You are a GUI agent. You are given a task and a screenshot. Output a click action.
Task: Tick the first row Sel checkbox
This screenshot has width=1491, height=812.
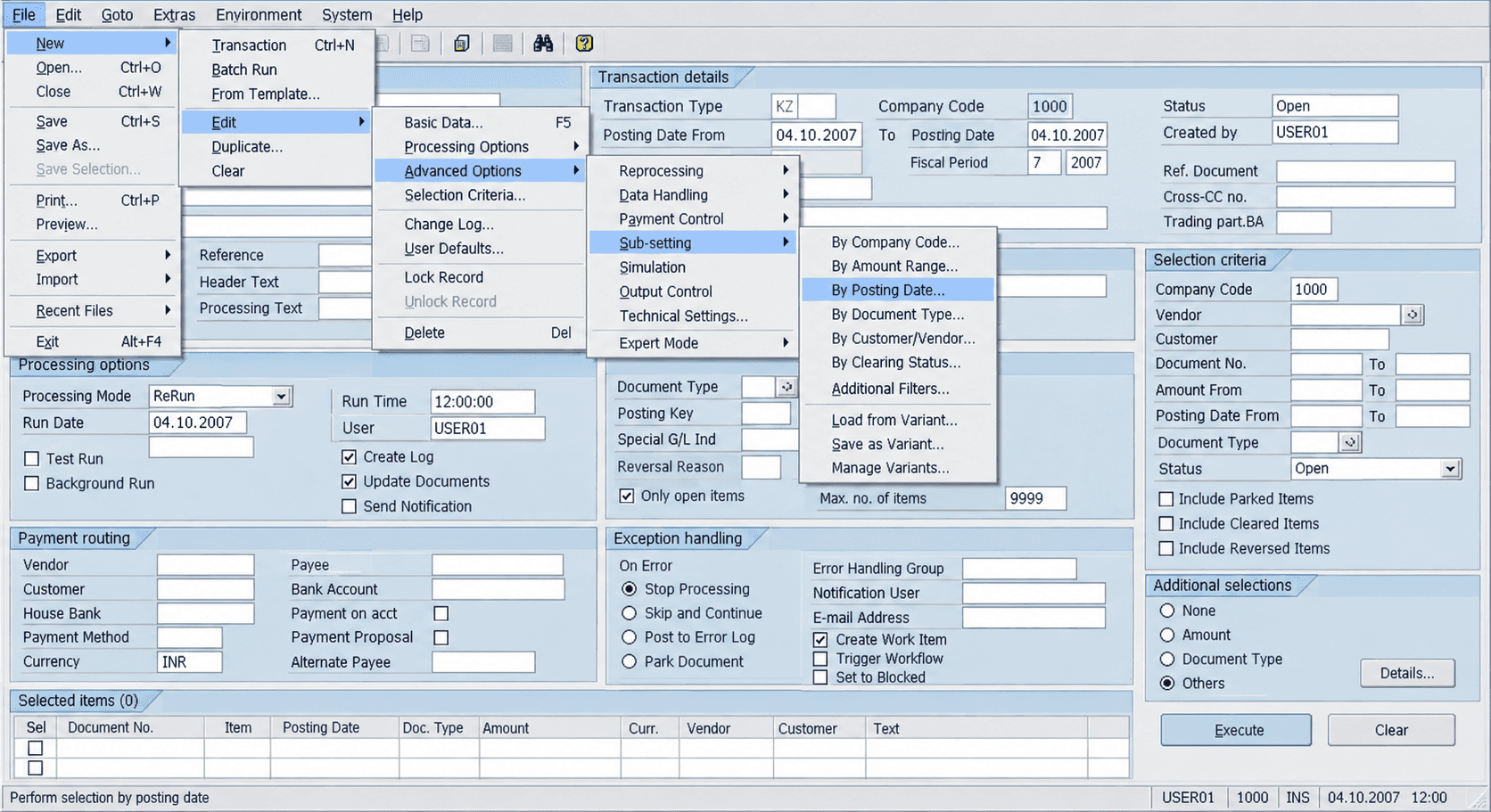35,748
